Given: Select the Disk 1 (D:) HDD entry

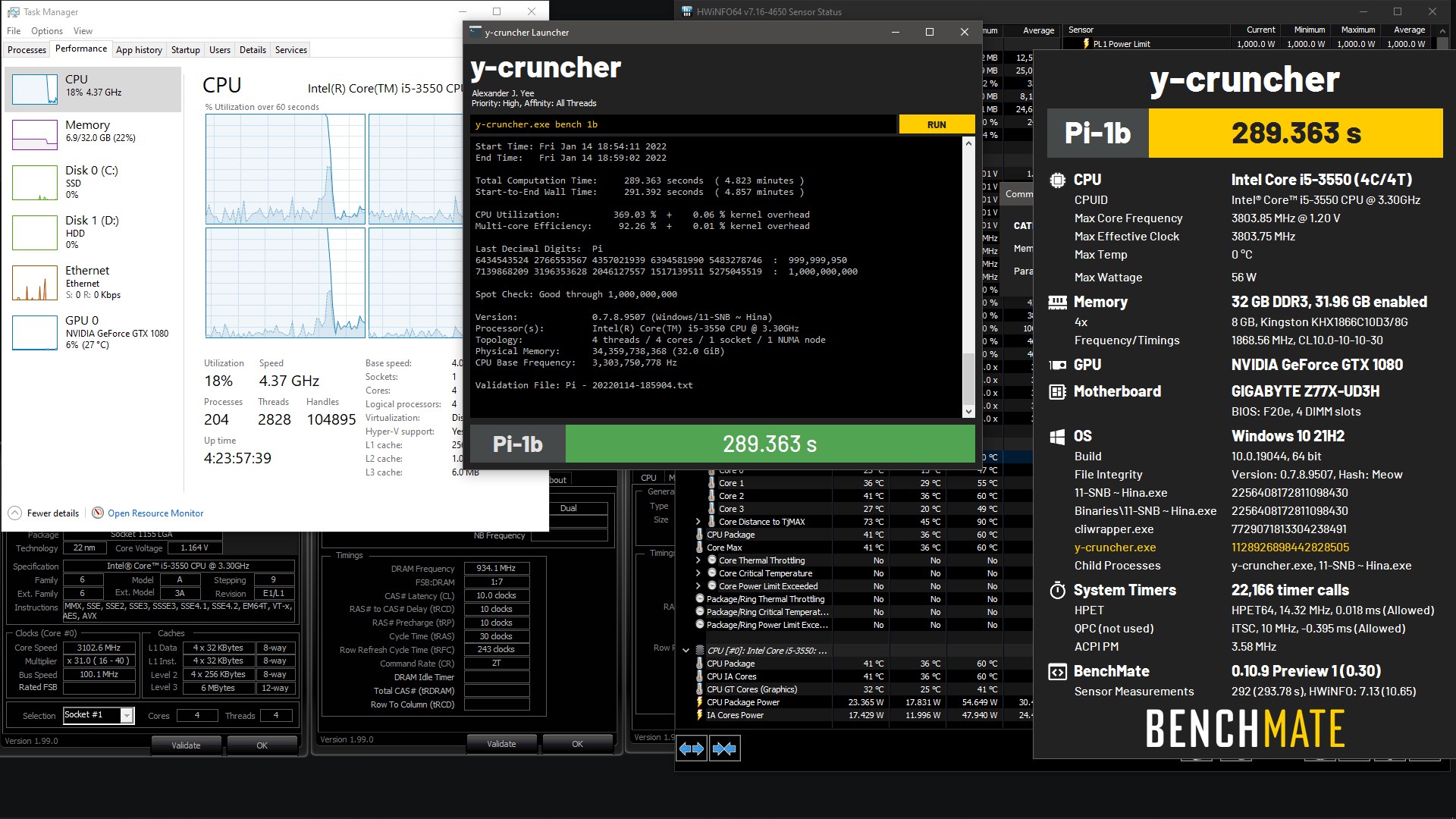Looking at the screenshot, I should pyautogui.click(x=93, y=232).
